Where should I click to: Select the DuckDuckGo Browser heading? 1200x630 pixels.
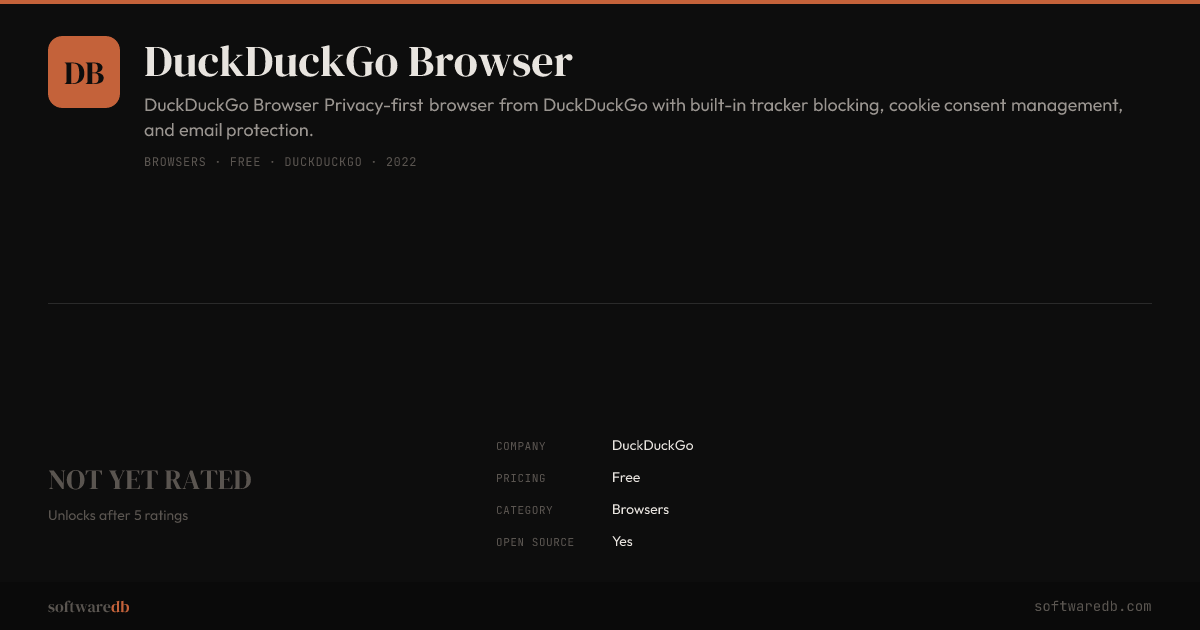point(358,62)
